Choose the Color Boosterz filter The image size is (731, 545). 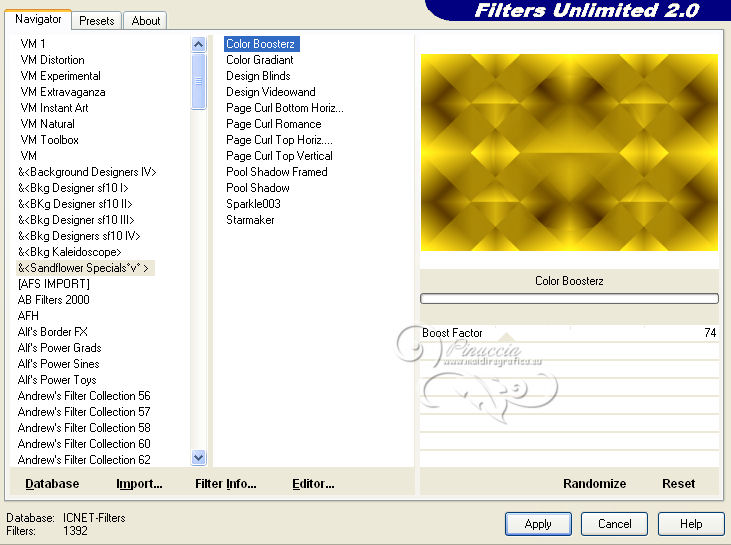(261, 44)
